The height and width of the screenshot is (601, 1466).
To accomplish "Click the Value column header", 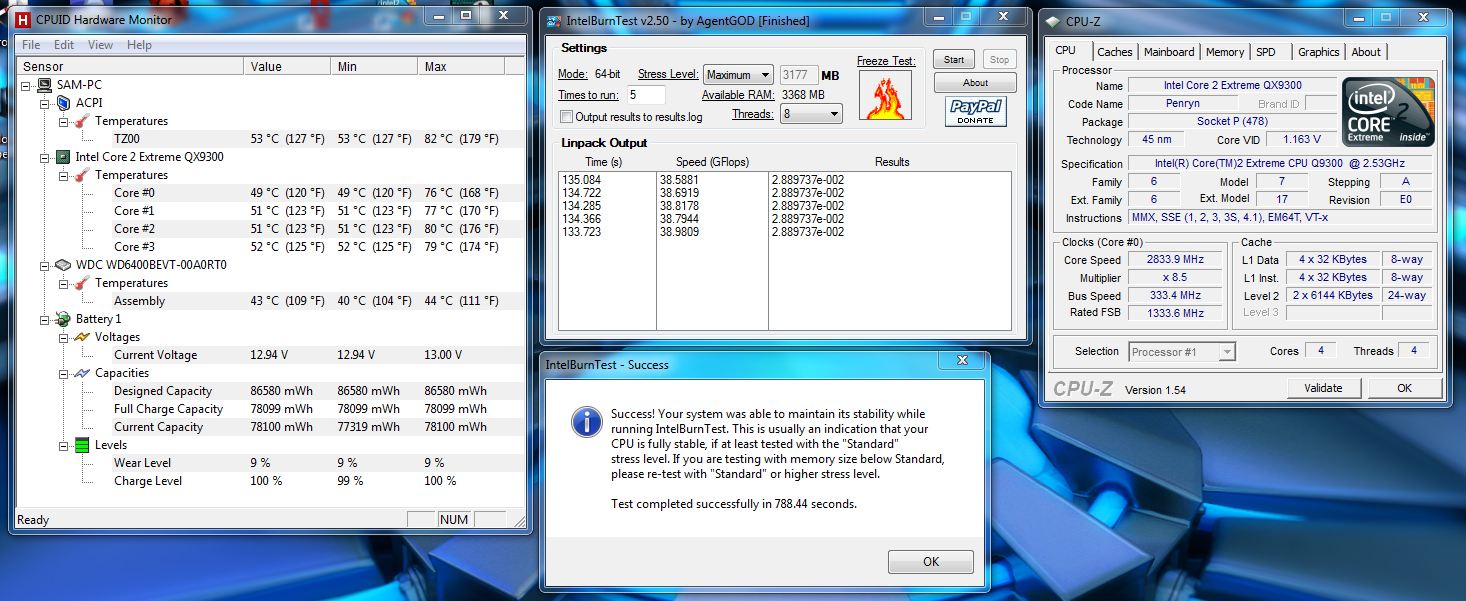I will pyautogui.click(x=288, y=66).
